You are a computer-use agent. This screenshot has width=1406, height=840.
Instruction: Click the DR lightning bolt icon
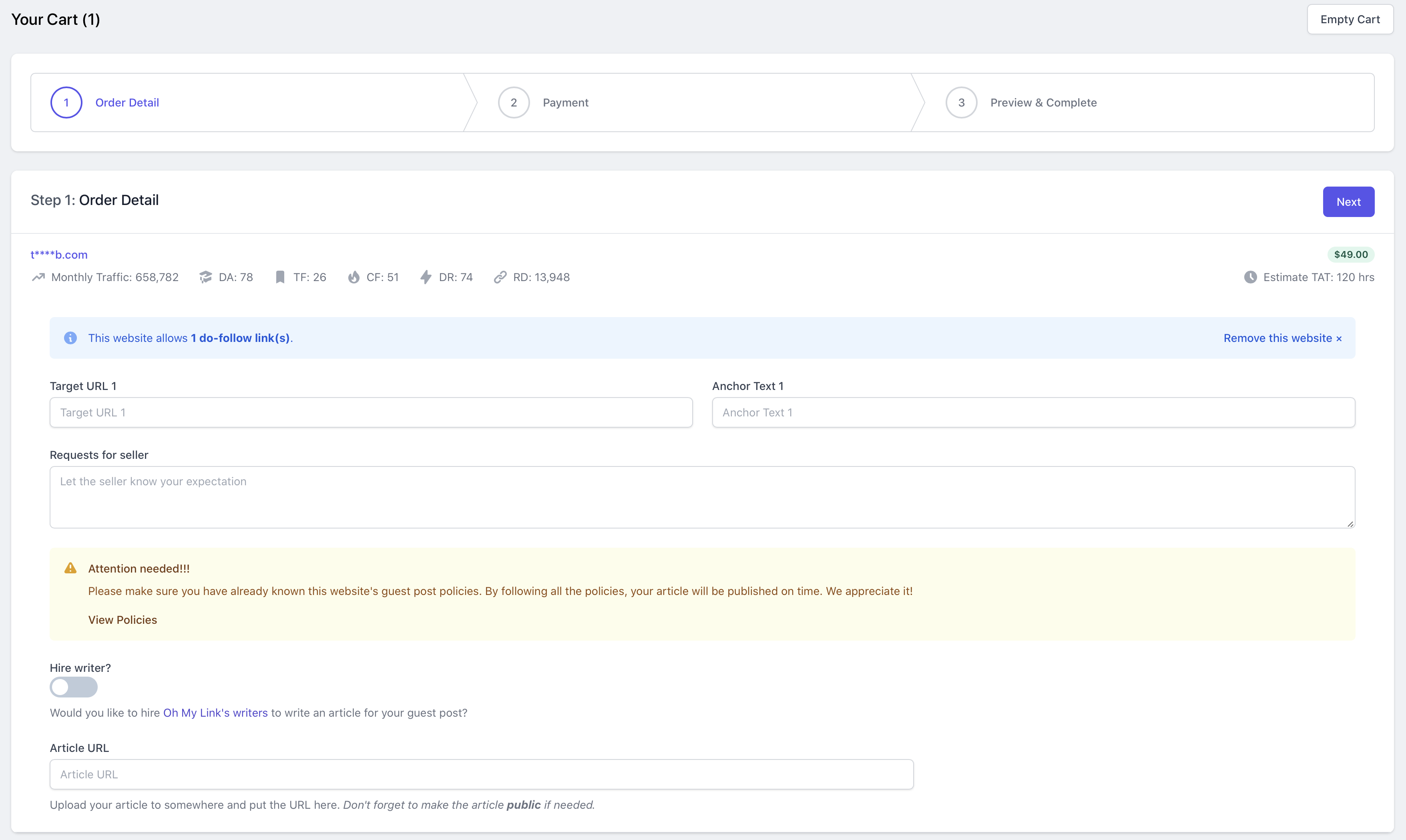426,277
